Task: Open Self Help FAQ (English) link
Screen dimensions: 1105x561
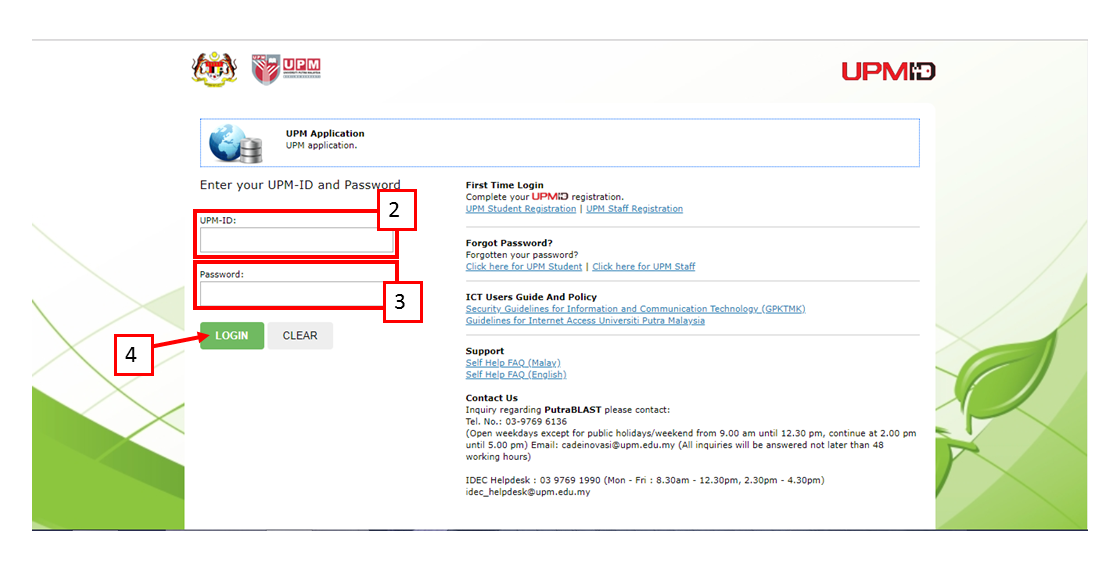Action: point(516,374)
